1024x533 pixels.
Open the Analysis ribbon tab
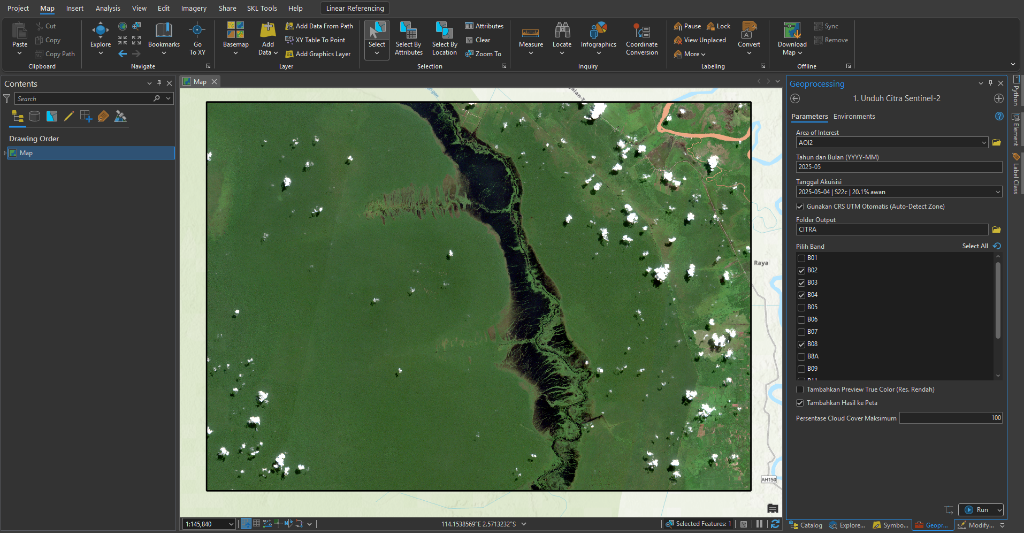coord(108,8)
